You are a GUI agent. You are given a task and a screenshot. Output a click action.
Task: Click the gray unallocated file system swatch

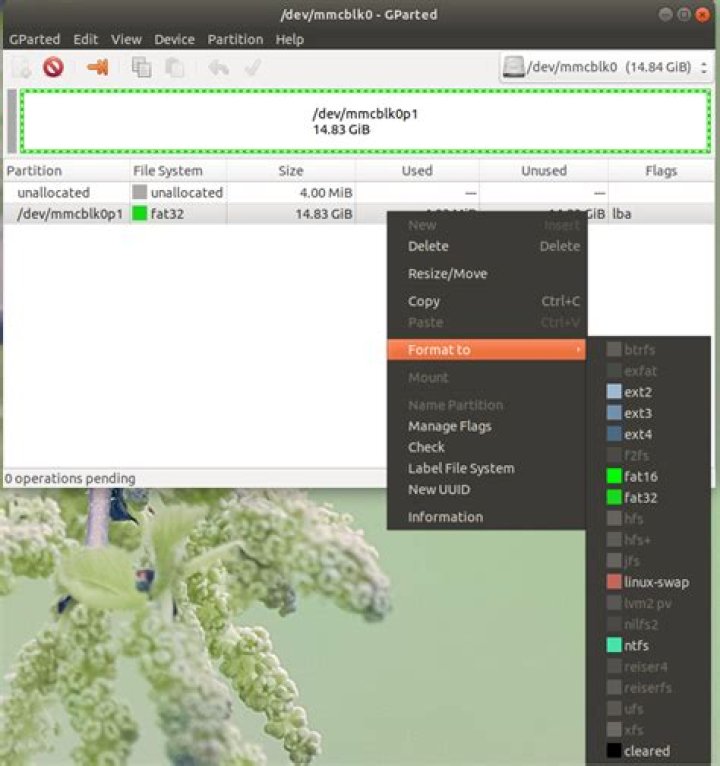(140, 192)
